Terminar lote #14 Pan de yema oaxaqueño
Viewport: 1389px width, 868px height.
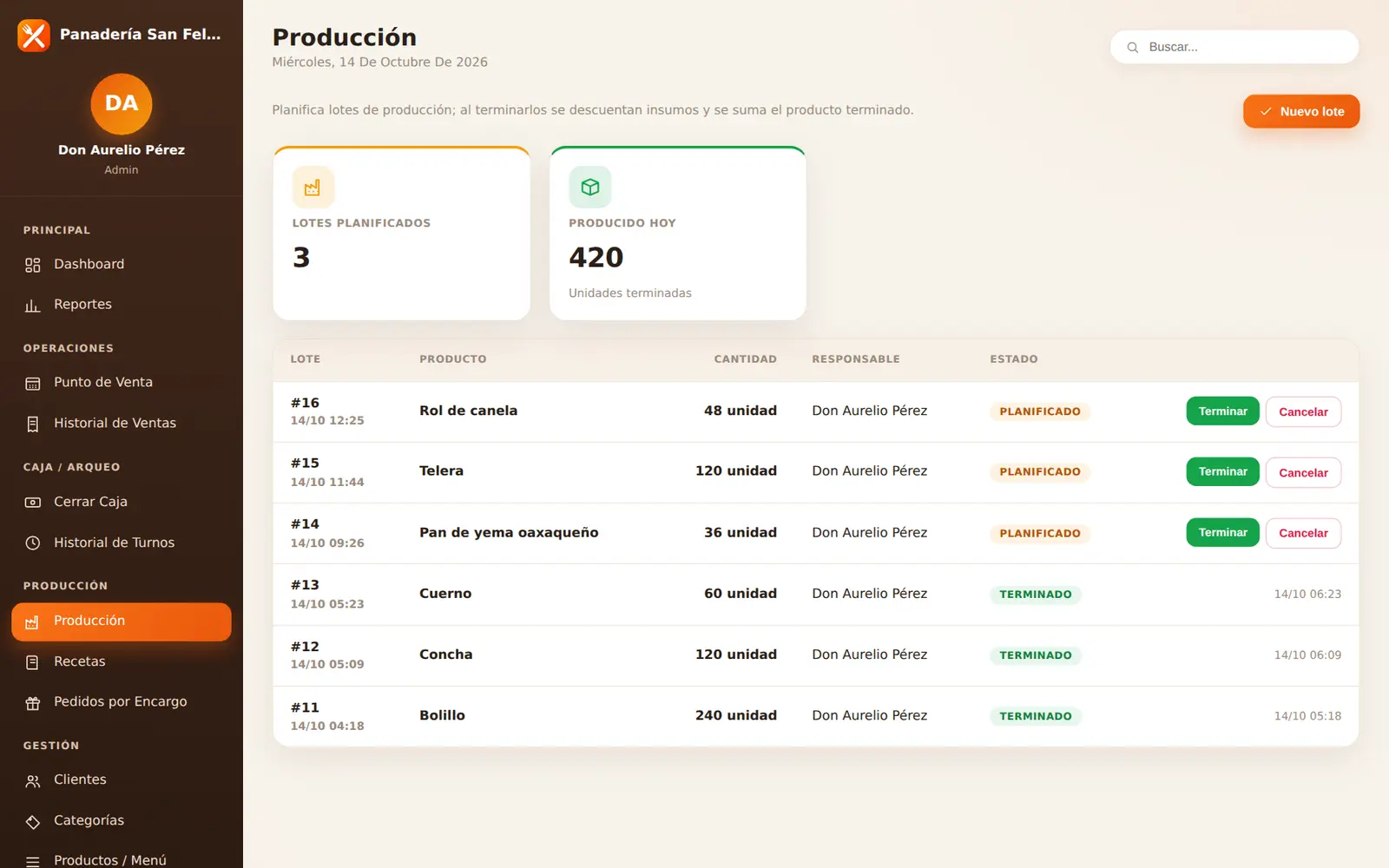click(1222, 532)
